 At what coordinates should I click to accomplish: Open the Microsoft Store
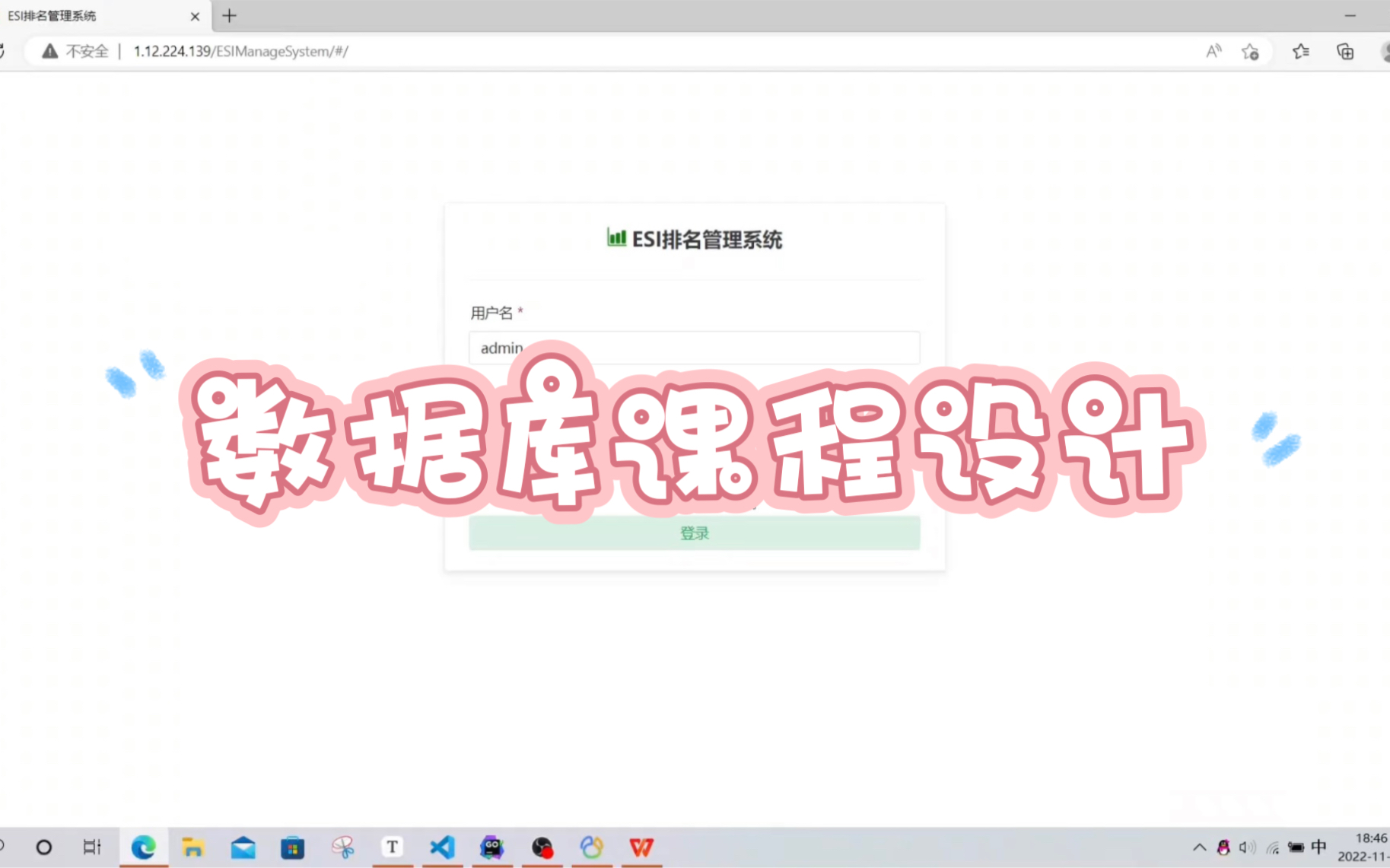293,847
